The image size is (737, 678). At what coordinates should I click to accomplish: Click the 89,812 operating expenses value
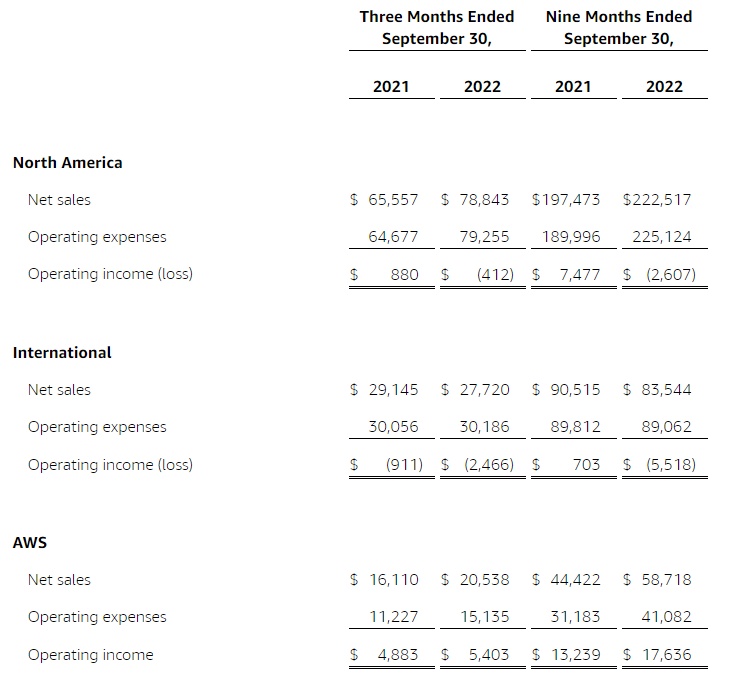coord(575,427)
